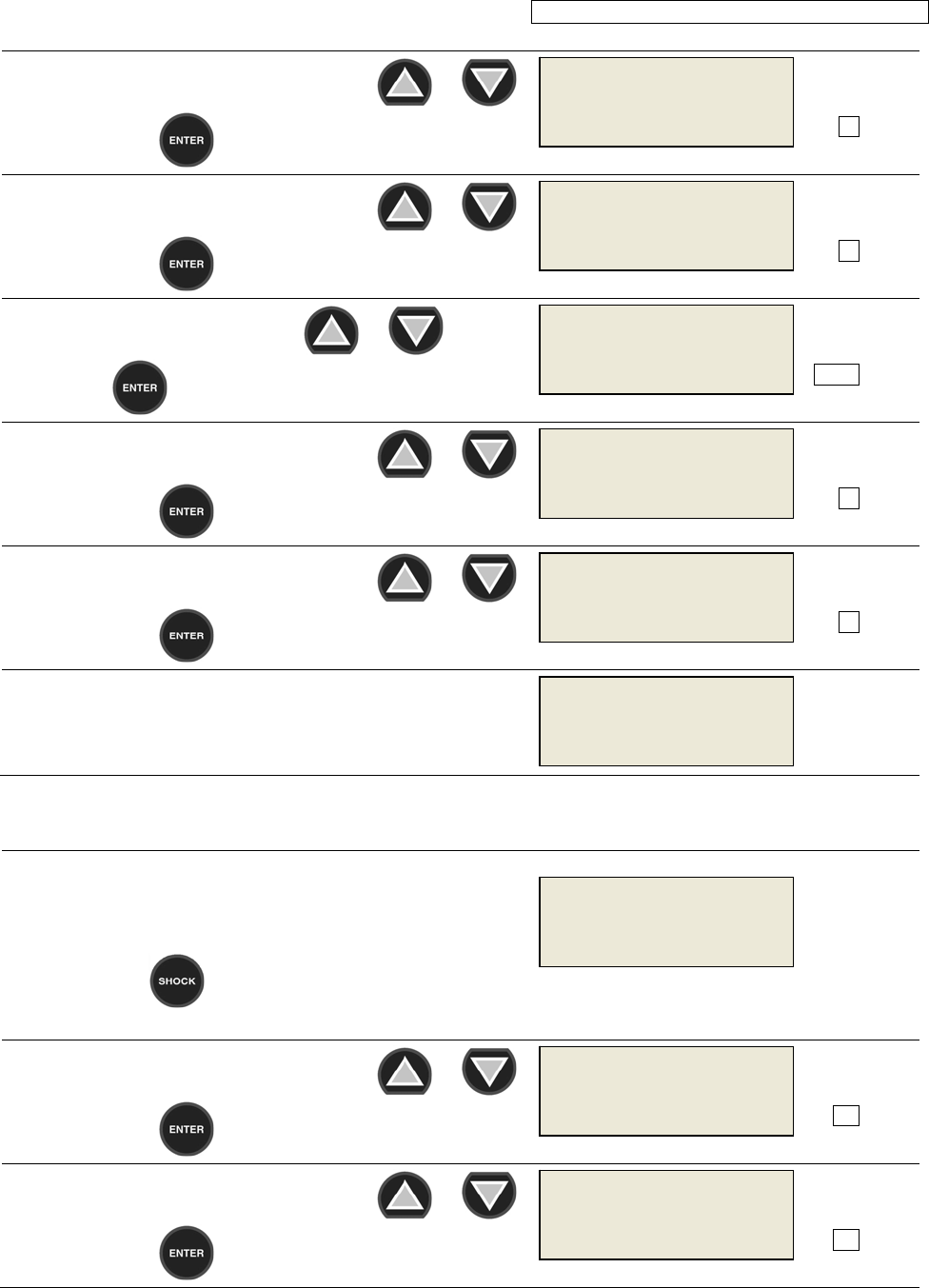
Task: Tick the checkbox beside the fifth display
Action: tap(848, 622)
